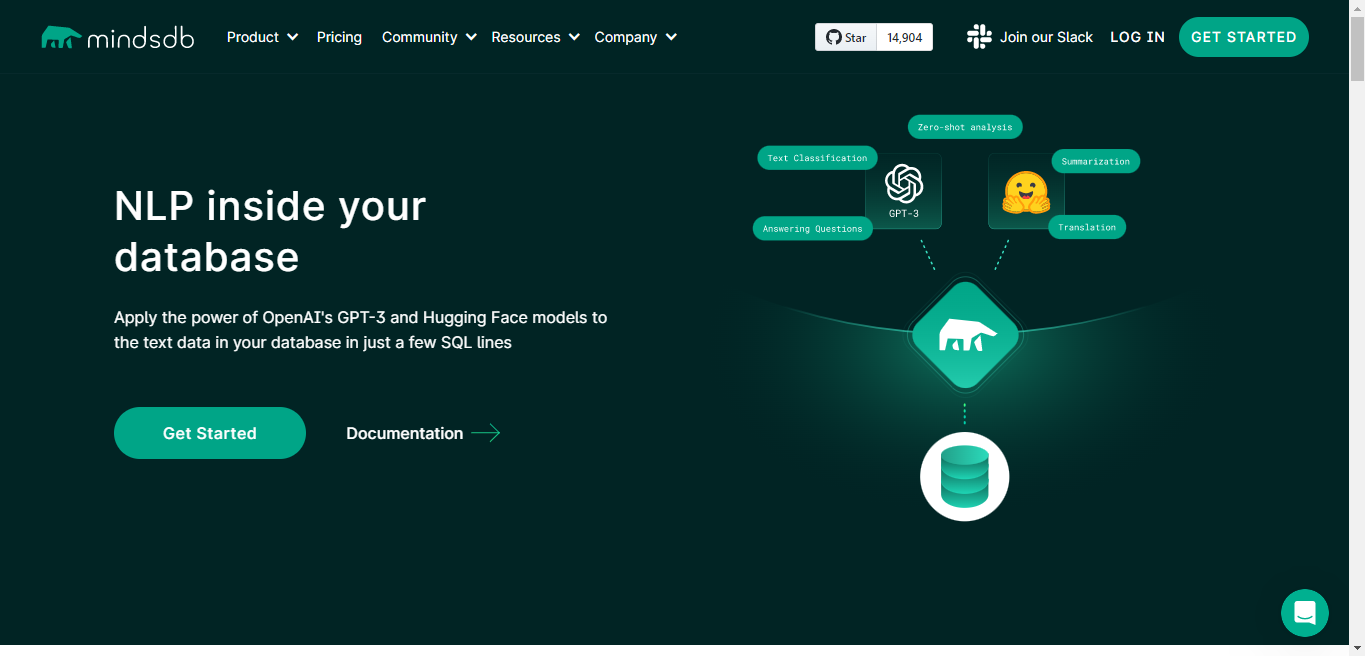Click the arrow next to Documentation
The width and height of the screenshot is (1365, 656).
coord(486,433)
